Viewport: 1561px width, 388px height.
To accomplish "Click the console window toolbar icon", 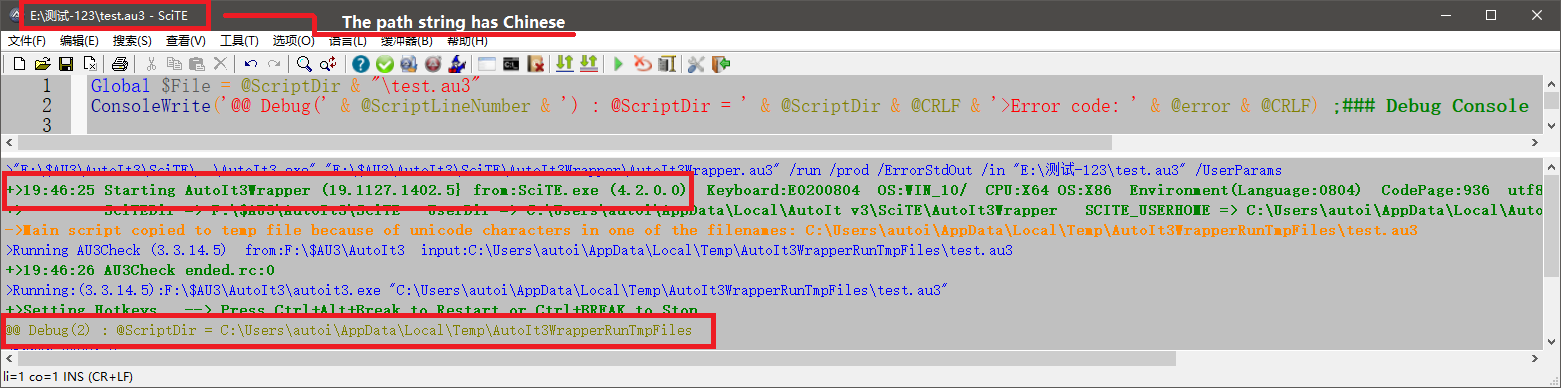I will [x=511, y=64].
